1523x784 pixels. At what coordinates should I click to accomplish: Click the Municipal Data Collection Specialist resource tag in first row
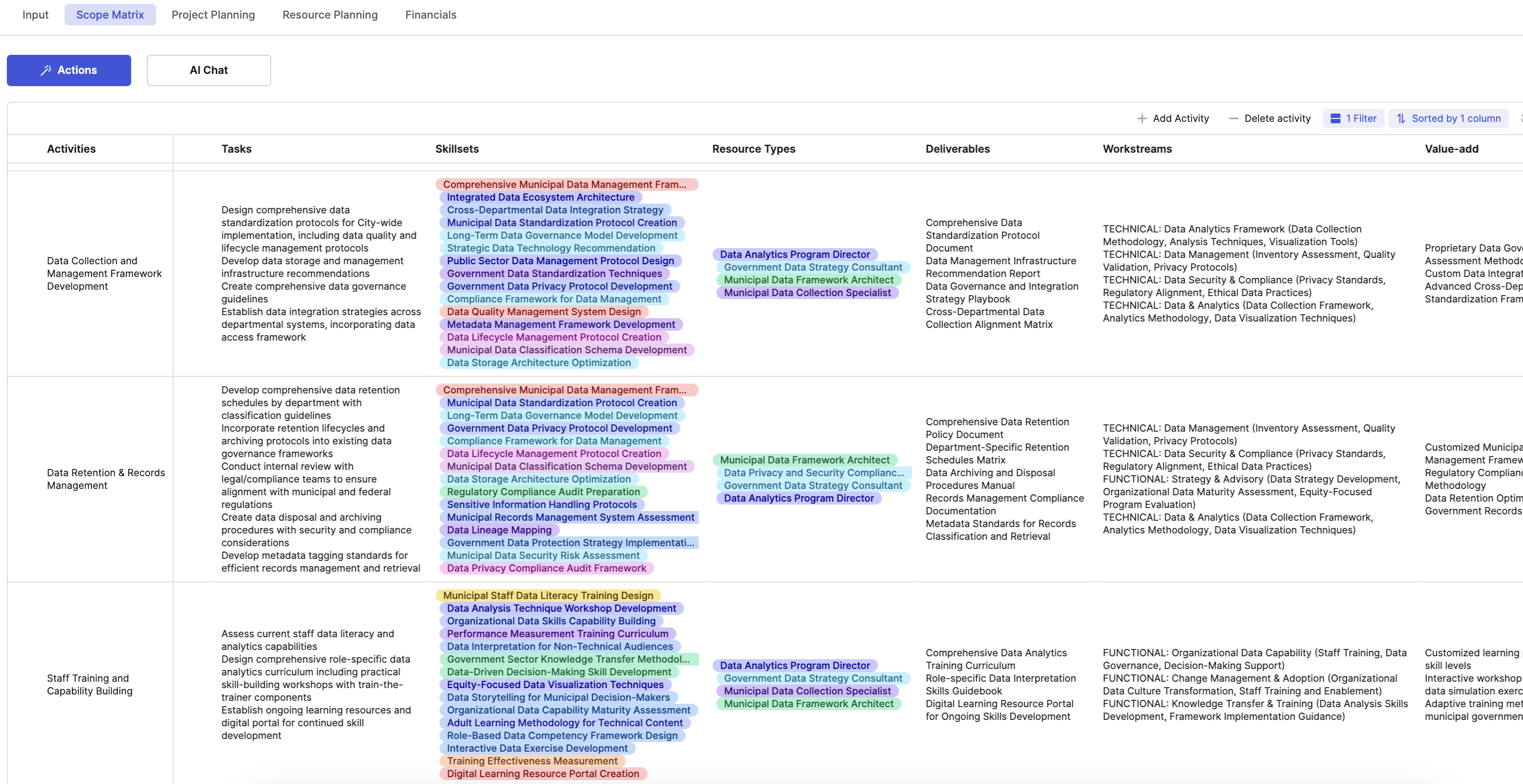[807, 293]
